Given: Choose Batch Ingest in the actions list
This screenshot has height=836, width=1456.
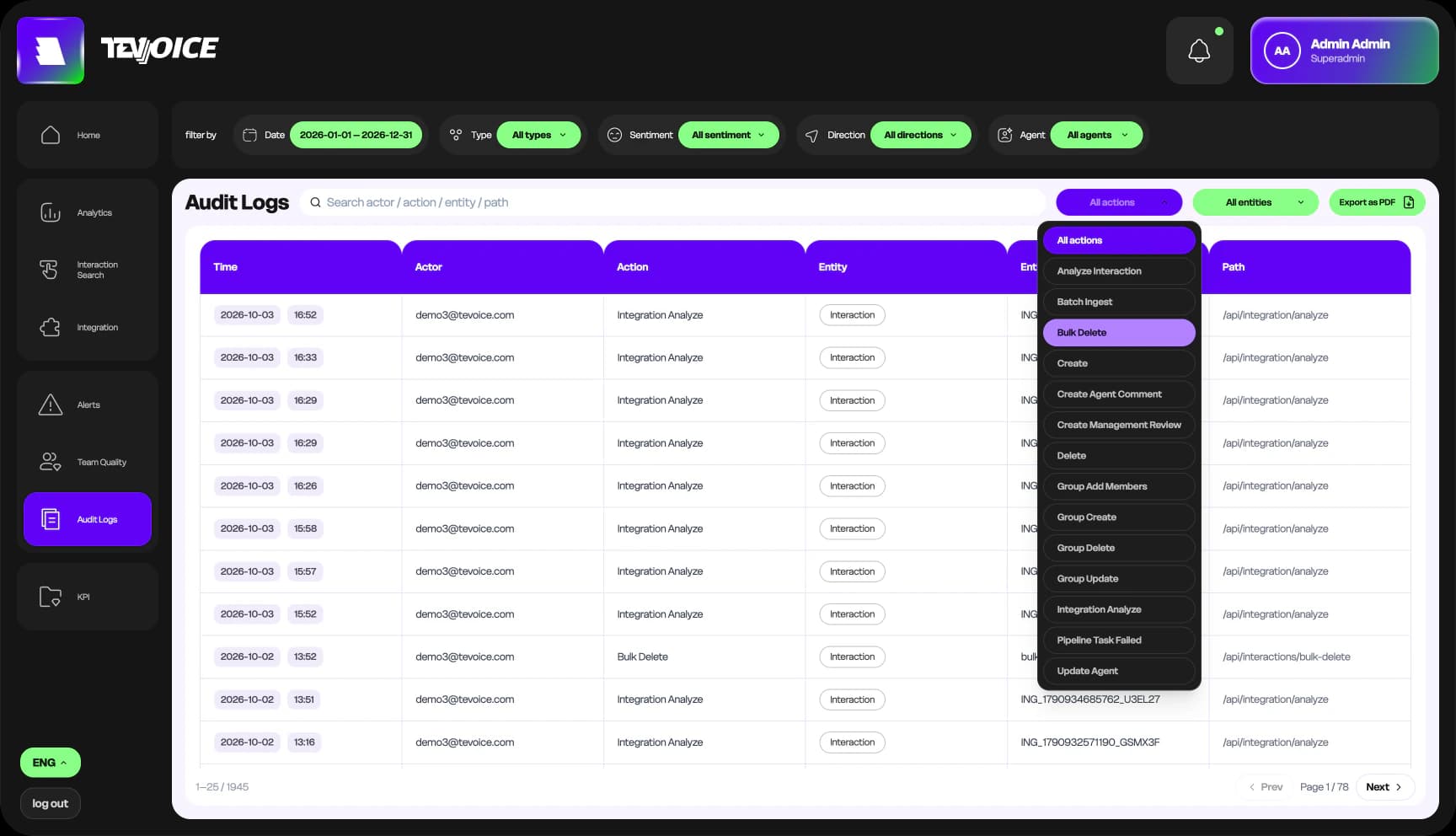Looking at the screenshot, I should (1119, 302).
